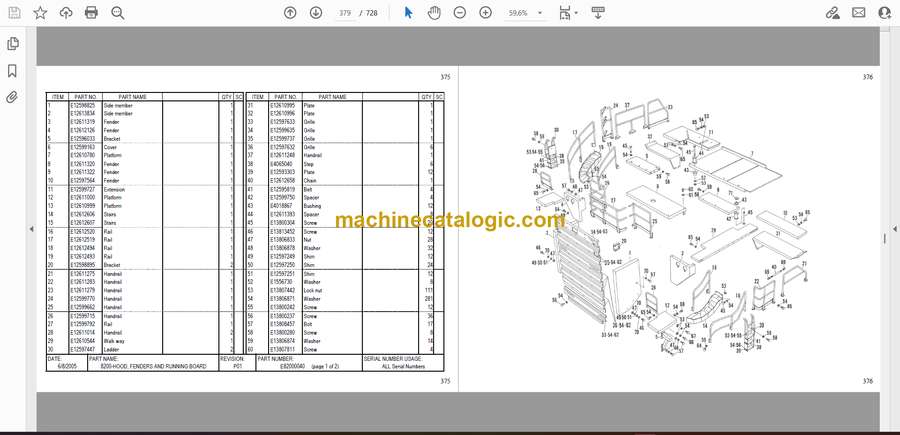The image size is (900, 435).
Task: Click the page number field showing 379
Action: [345, 13]
